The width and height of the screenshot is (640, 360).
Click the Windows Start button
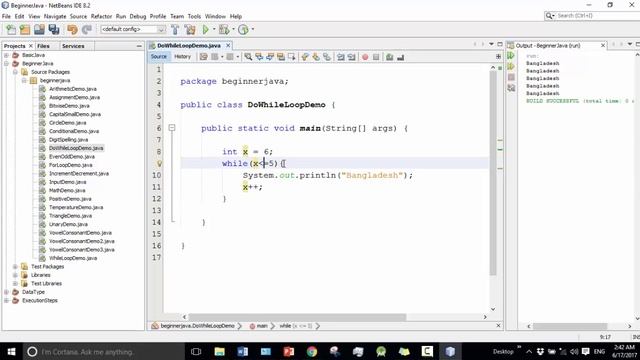pos(11,351)
